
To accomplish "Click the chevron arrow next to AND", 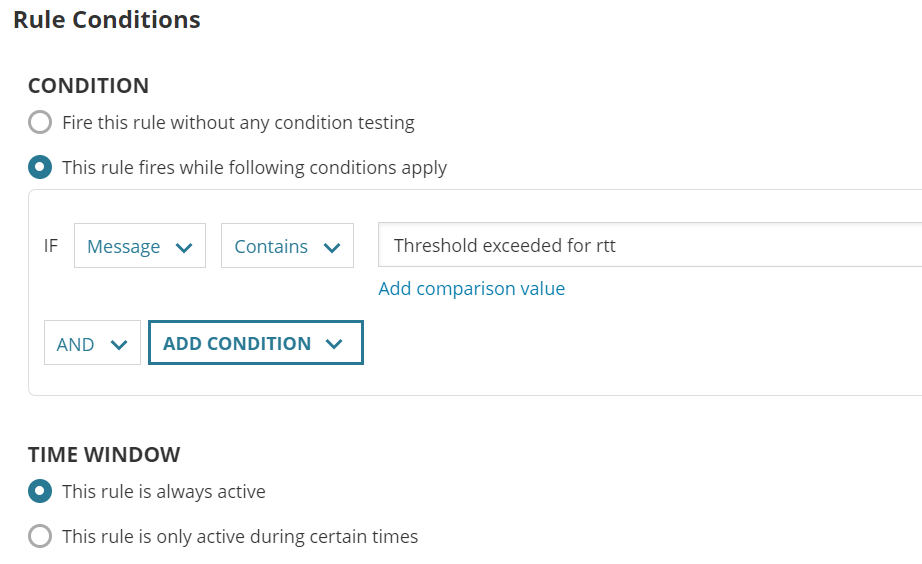I will coord(119,345).
